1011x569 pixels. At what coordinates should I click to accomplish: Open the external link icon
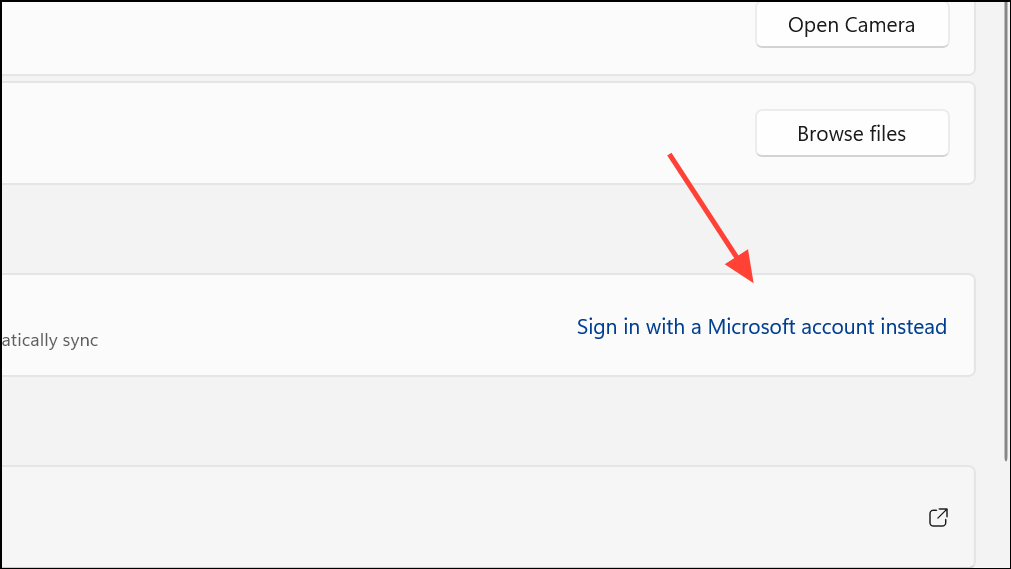[x=938, y=517]
